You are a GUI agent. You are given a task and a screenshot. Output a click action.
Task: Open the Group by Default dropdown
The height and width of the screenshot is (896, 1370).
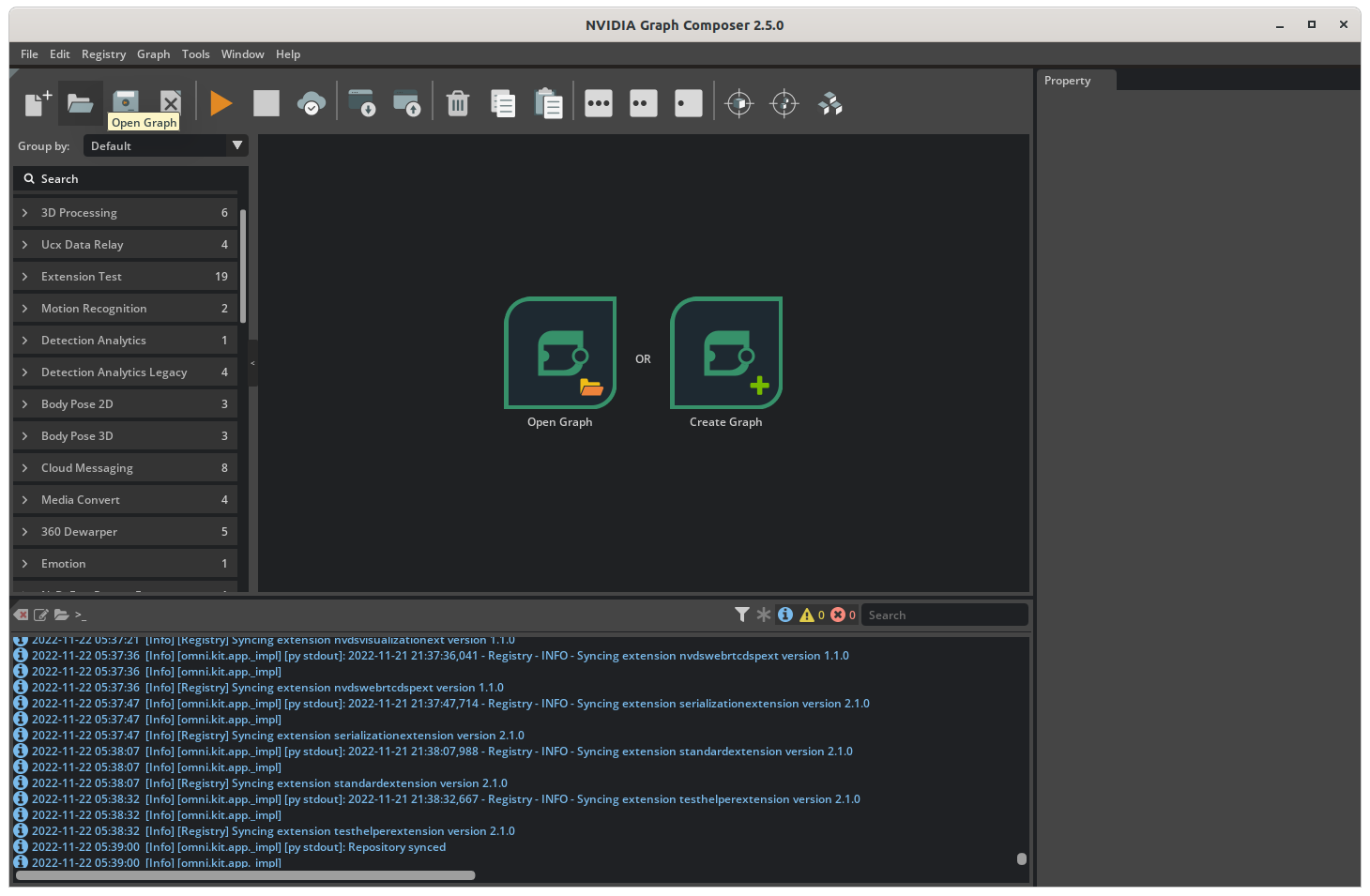[x=166, y=145]
